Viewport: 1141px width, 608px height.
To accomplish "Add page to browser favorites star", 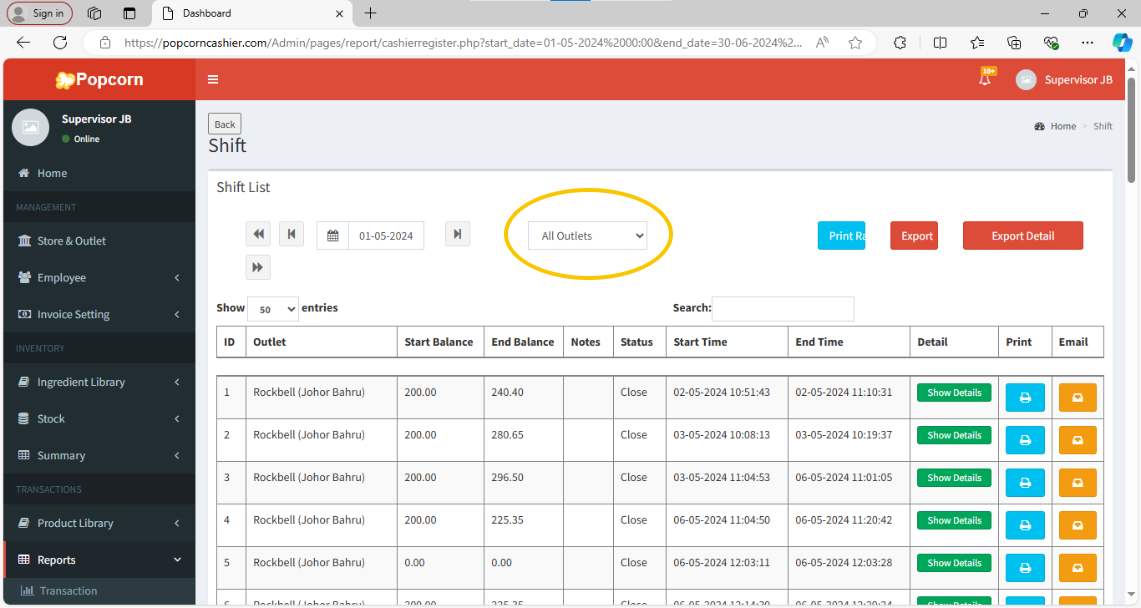I will pyautogui.click(x=855, y=43).
